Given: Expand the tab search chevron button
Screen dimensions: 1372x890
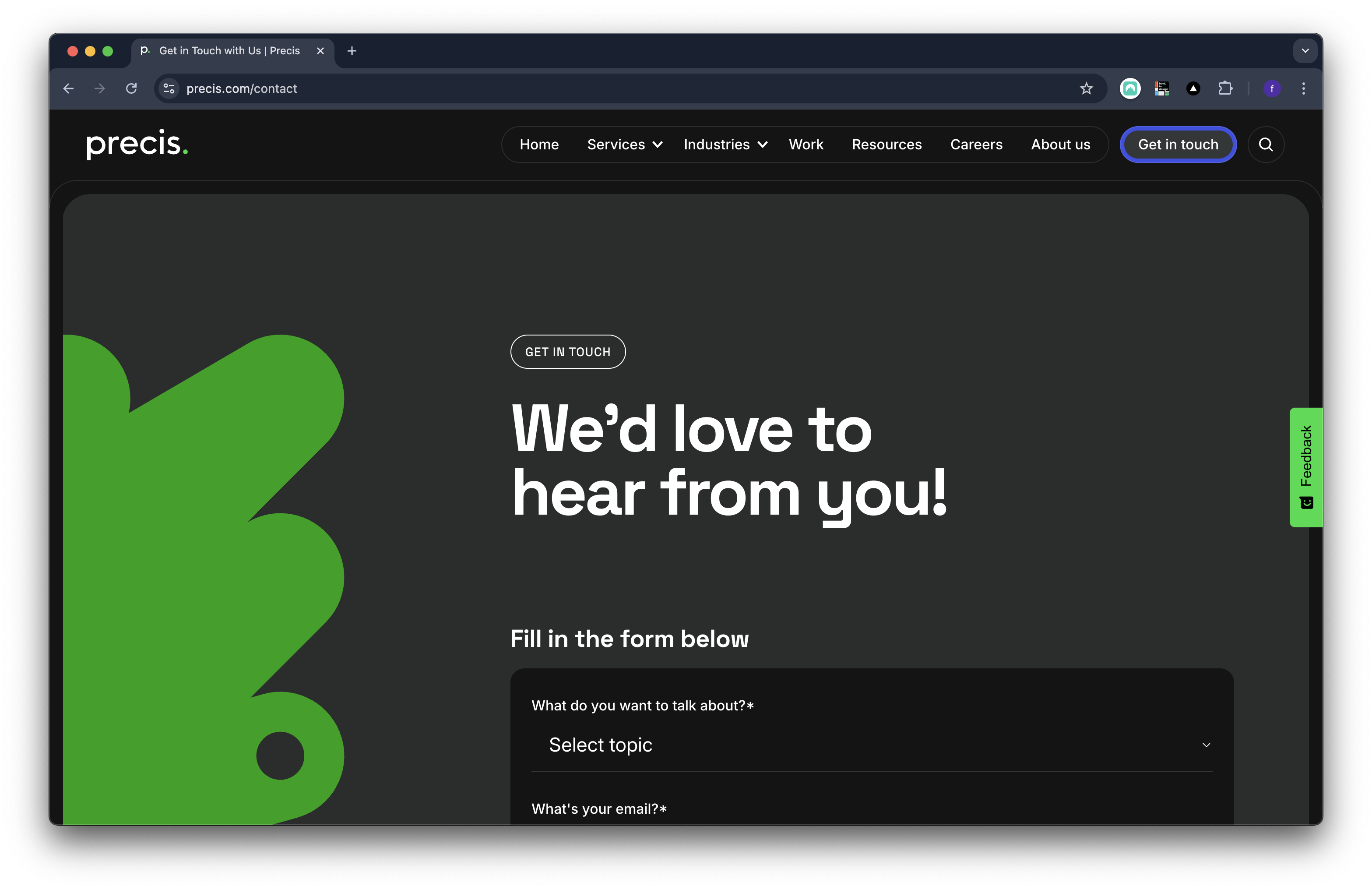Looking at the screenshot, I should [1305, 51].
